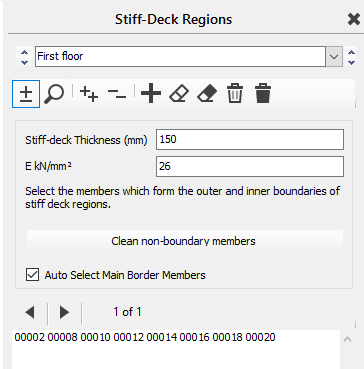Viewport: 364px width, 369px height.
Task: Close the Stiff-Deck Regions panel
Action: coord(354,20)
